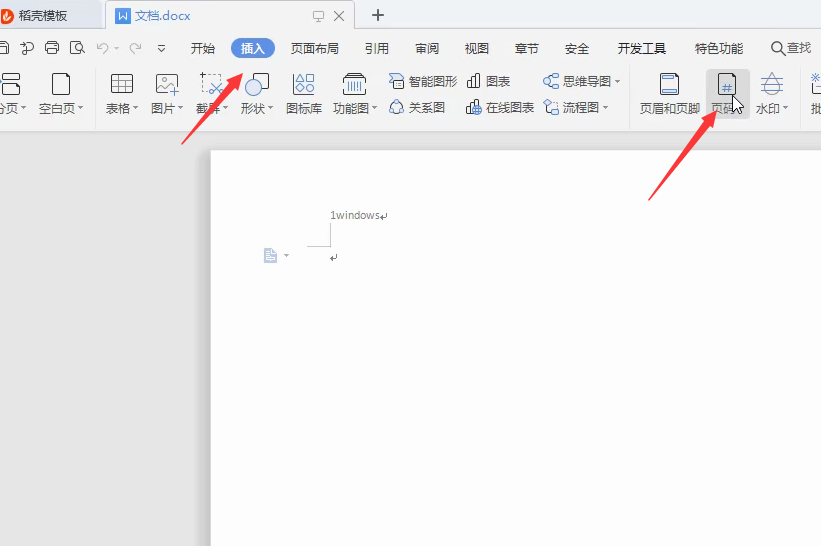Click the print icon in quick access toolbar
The image size is (821, 546).
click(52, 48)
